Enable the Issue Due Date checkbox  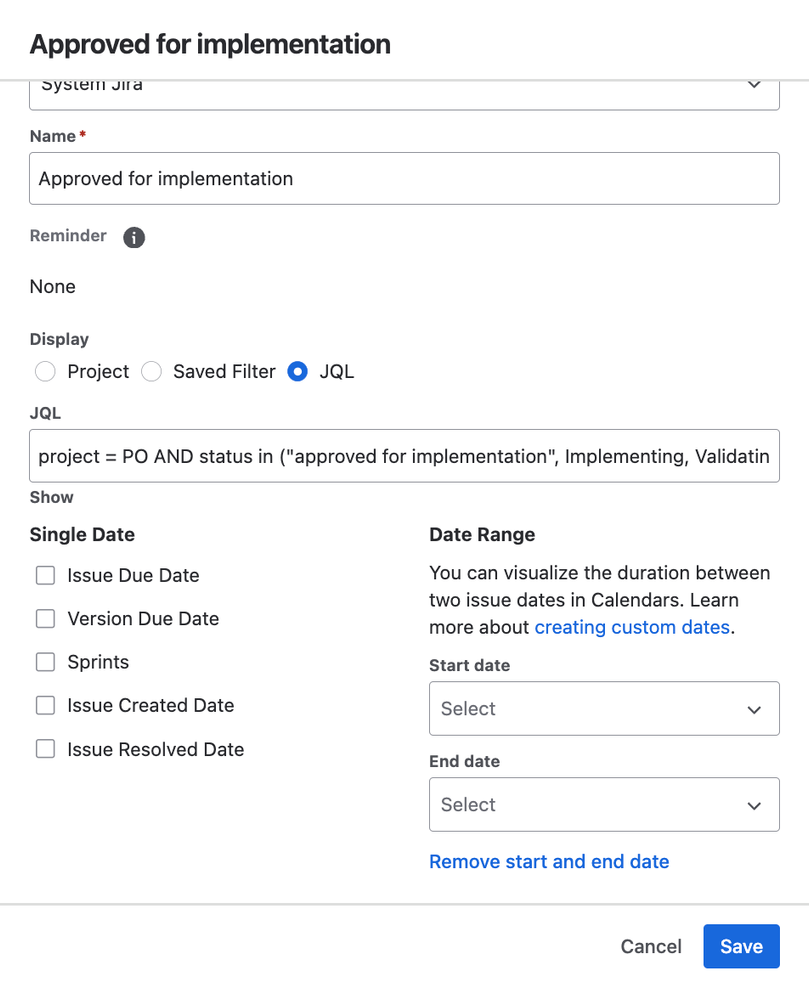(45, 575)
